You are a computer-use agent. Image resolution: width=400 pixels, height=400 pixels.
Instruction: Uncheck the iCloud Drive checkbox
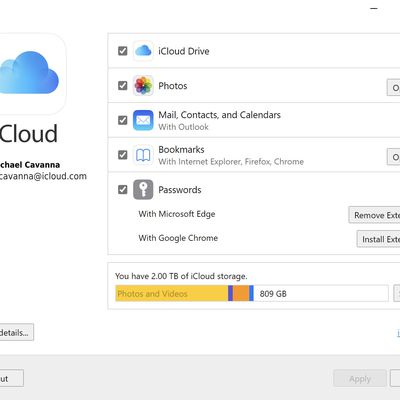point(123,51)
